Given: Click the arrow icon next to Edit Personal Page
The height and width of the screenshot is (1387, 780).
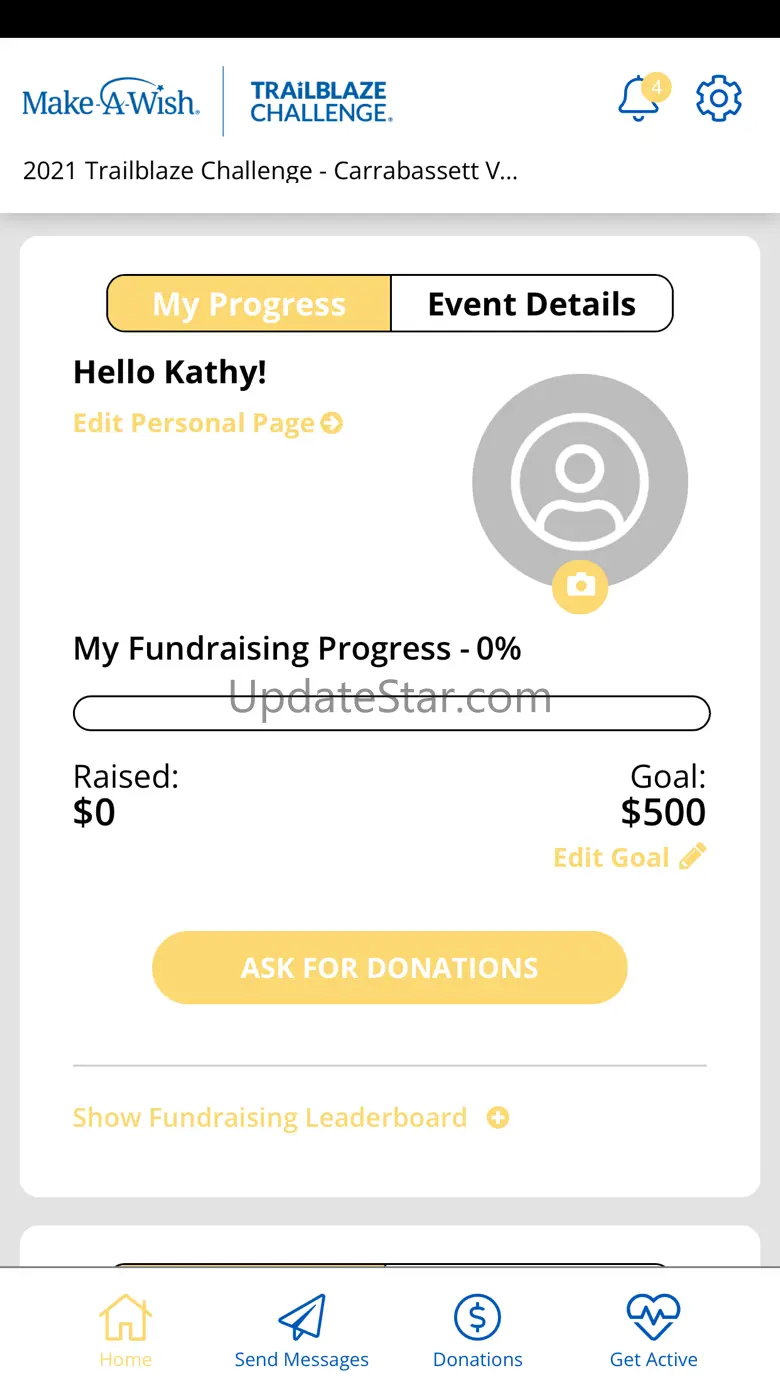Looking at the screenshot, I should [332, 424].
